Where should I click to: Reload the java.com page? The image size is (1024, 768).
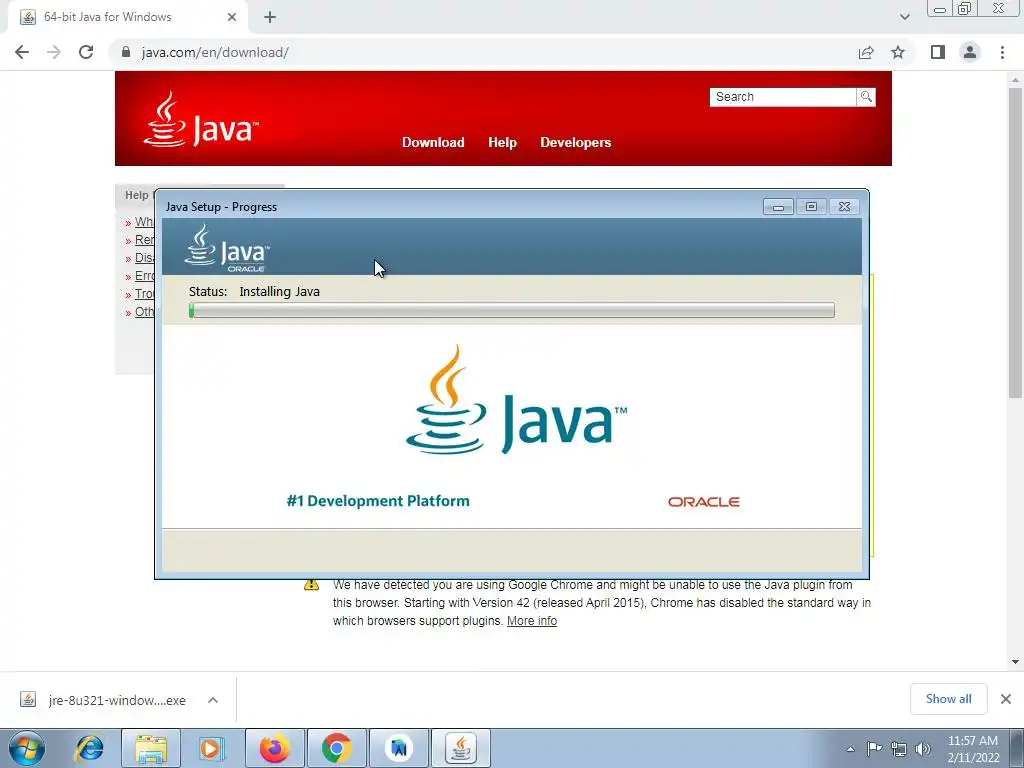[x=86, y=52]
